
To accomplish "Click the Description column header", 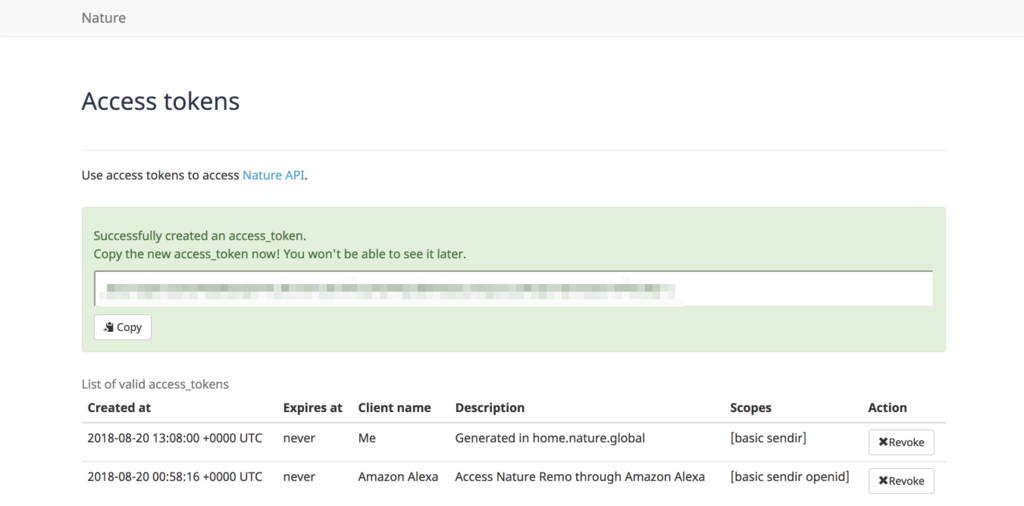I will pos(490,408).
